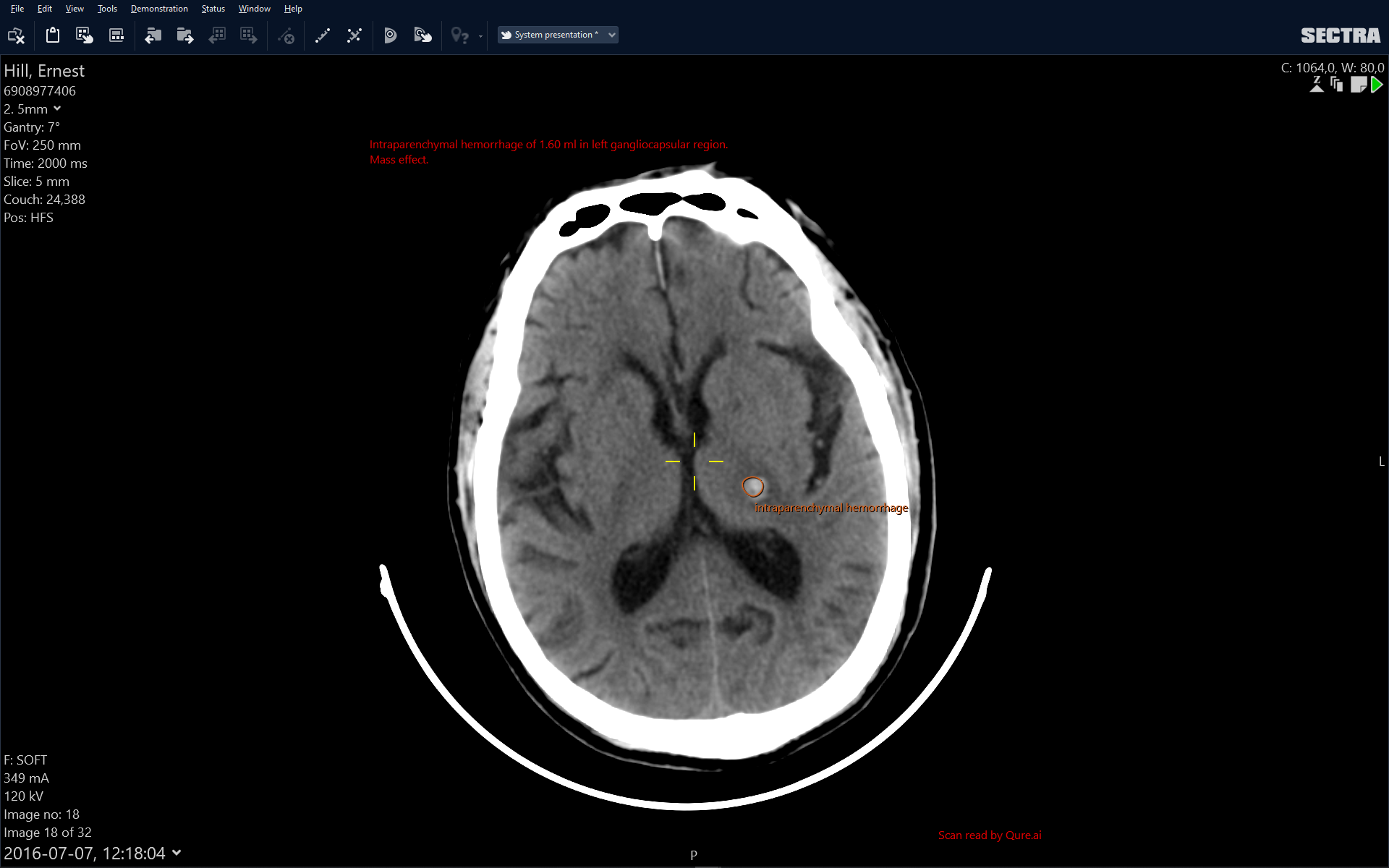Open the Tools menu
The image size is (1389, 868).
click(x=107, y=9)
